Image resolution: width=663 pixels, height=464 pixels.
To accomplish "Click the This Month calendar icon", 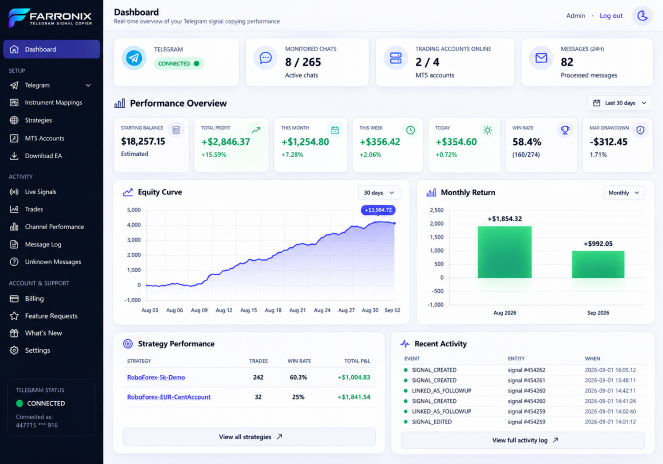I will click(335, 130).
